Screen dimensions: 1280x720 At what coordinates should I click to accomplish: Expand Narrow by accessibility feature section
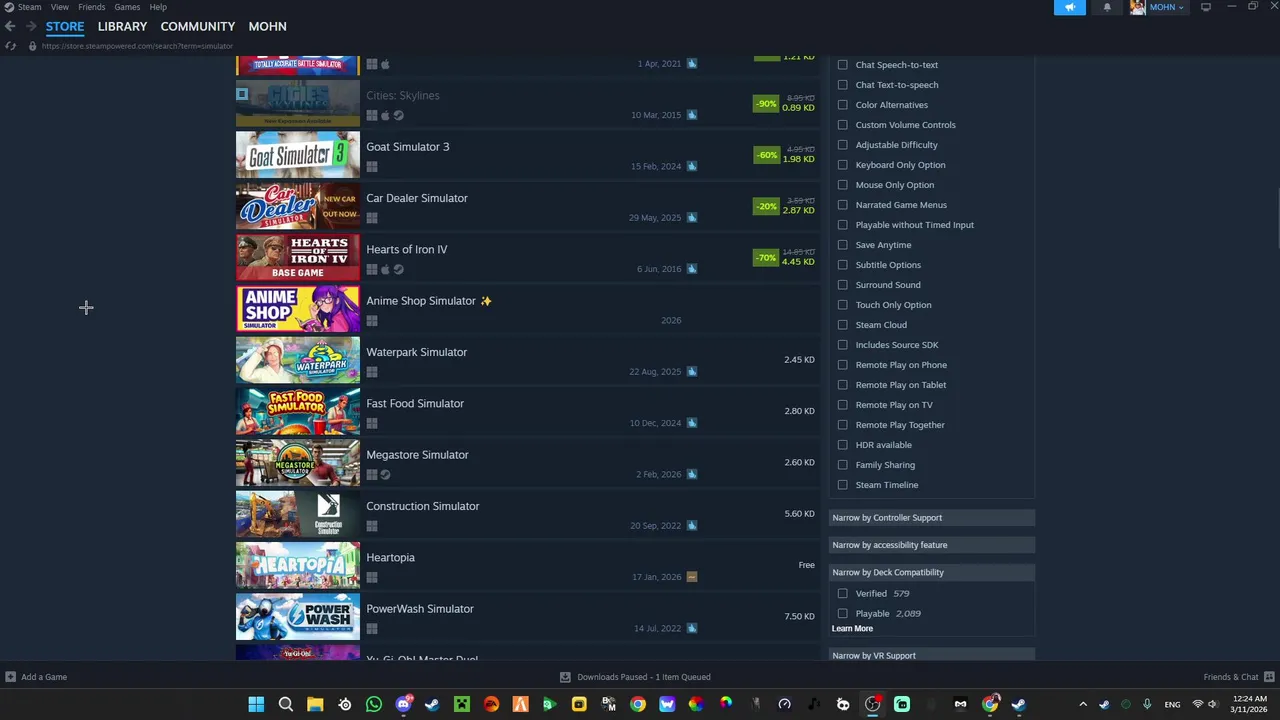click(x=932, y=545)
